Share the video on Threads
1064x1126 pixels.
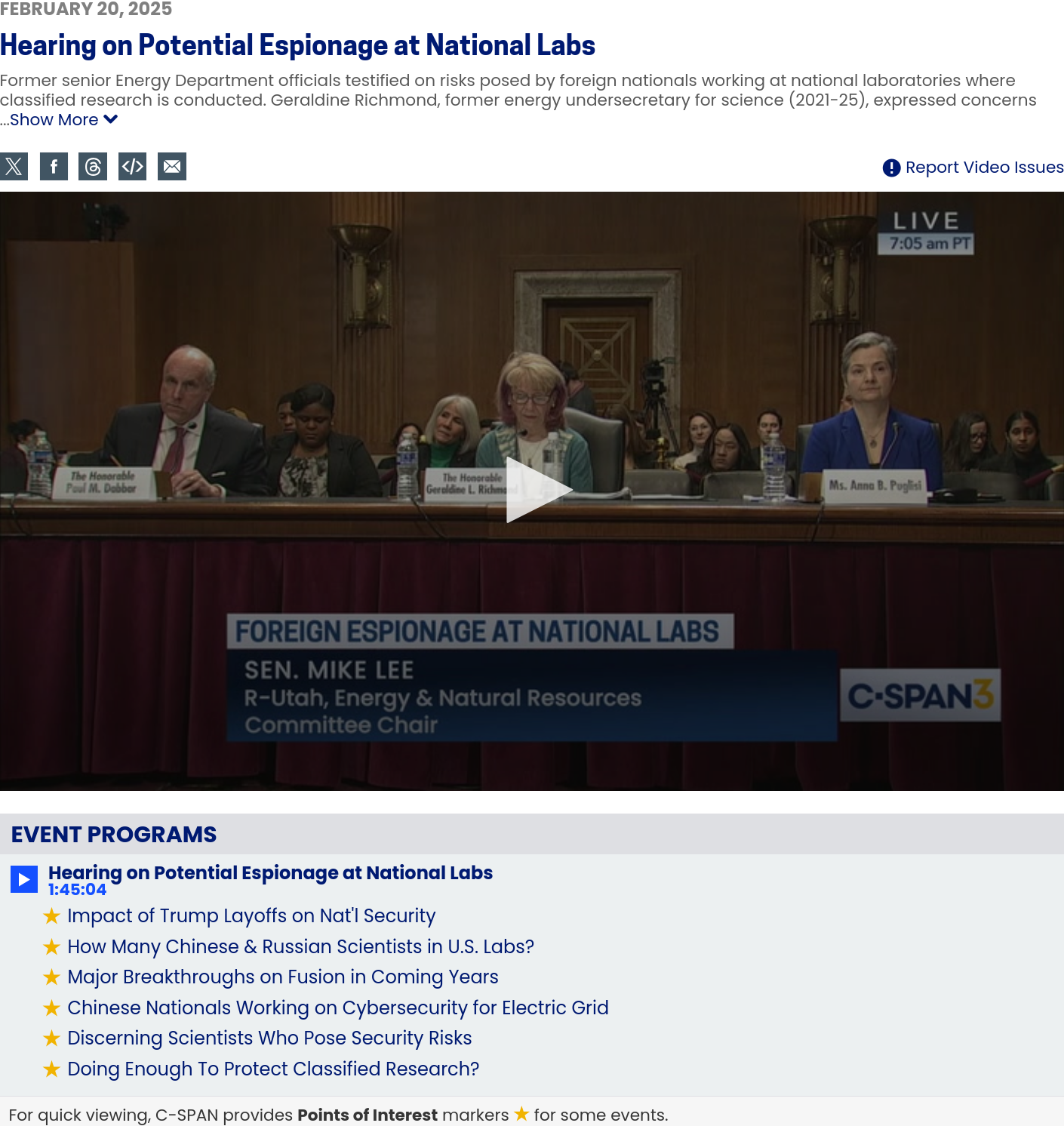93,167
